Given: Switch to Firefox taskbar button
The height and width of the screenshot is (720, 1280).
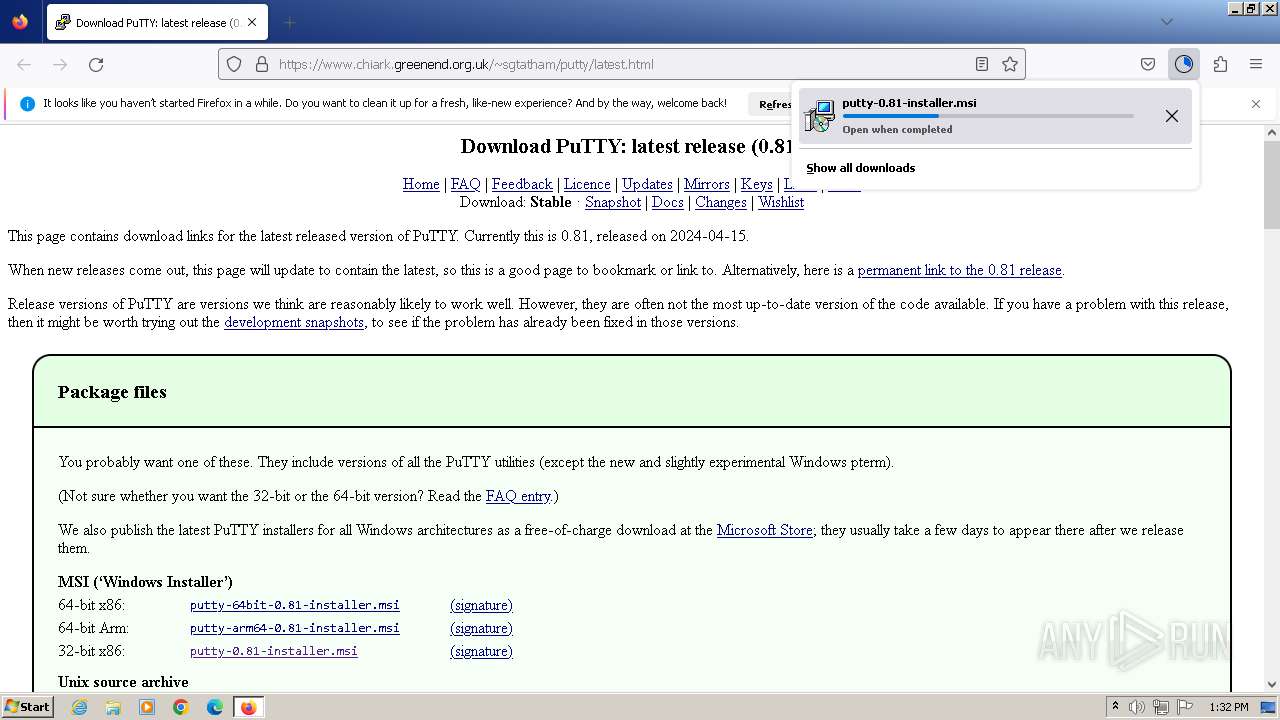Looking at the screenshot, I should (x=248, y=707).
